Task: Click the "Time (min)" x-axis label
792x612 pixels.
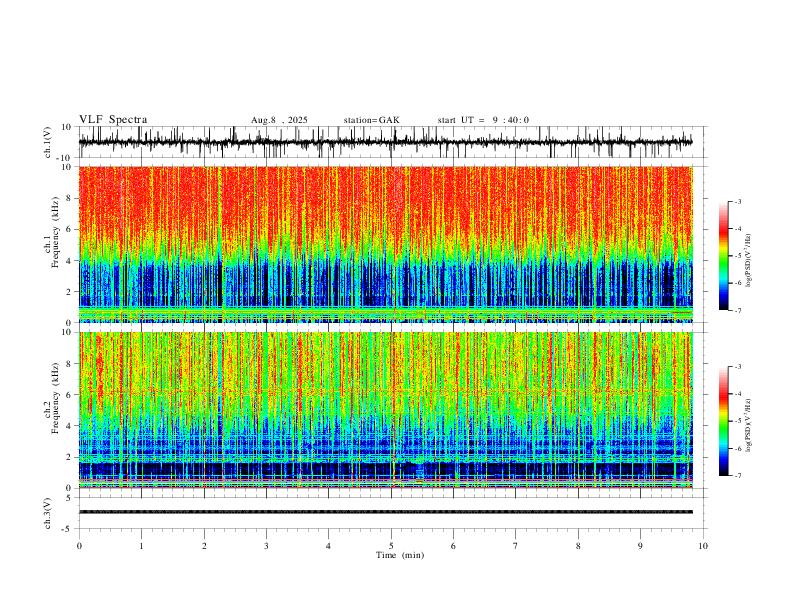Action: (400, 555)
